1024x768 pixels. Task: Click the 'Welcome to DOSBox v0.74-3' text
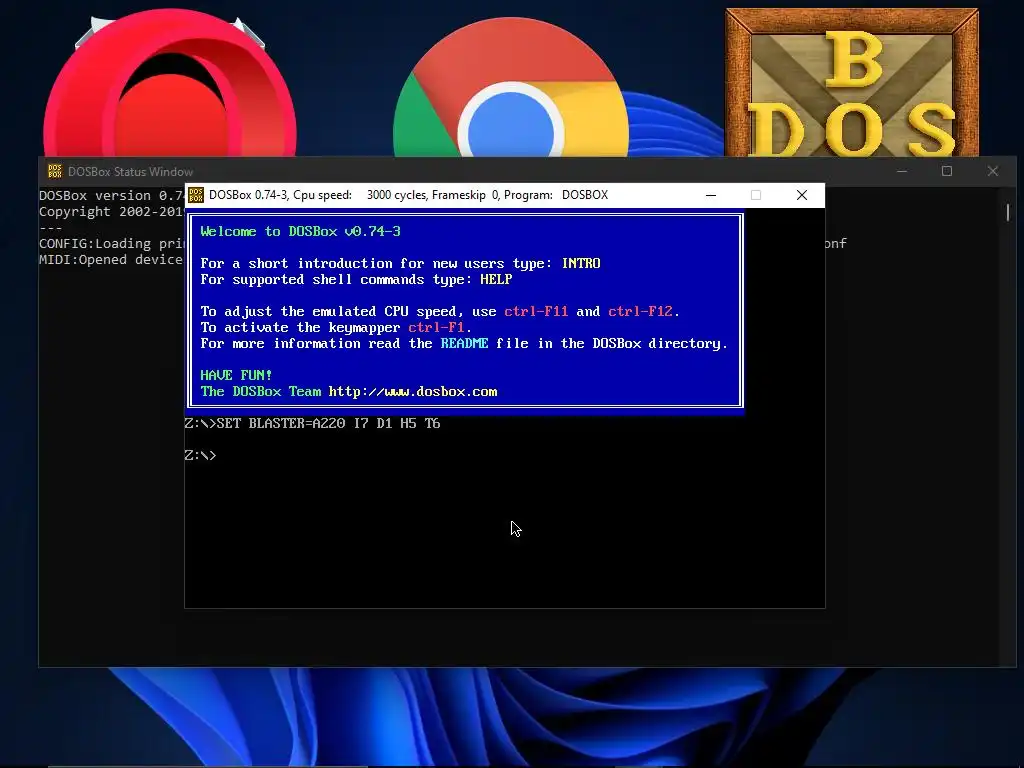click(300, 231)
